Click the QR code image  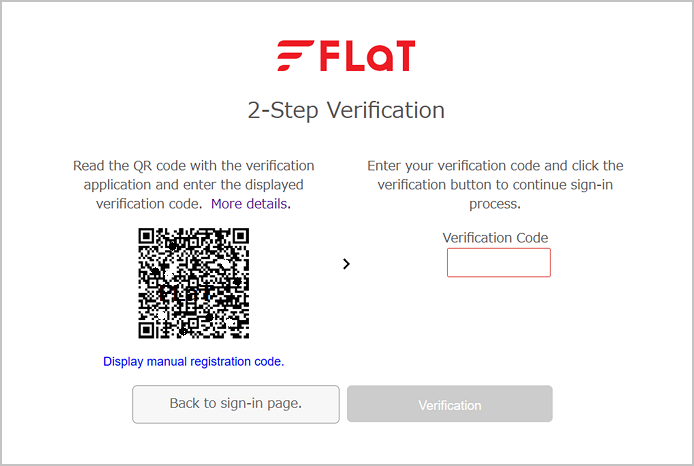[x=193, y=283]
